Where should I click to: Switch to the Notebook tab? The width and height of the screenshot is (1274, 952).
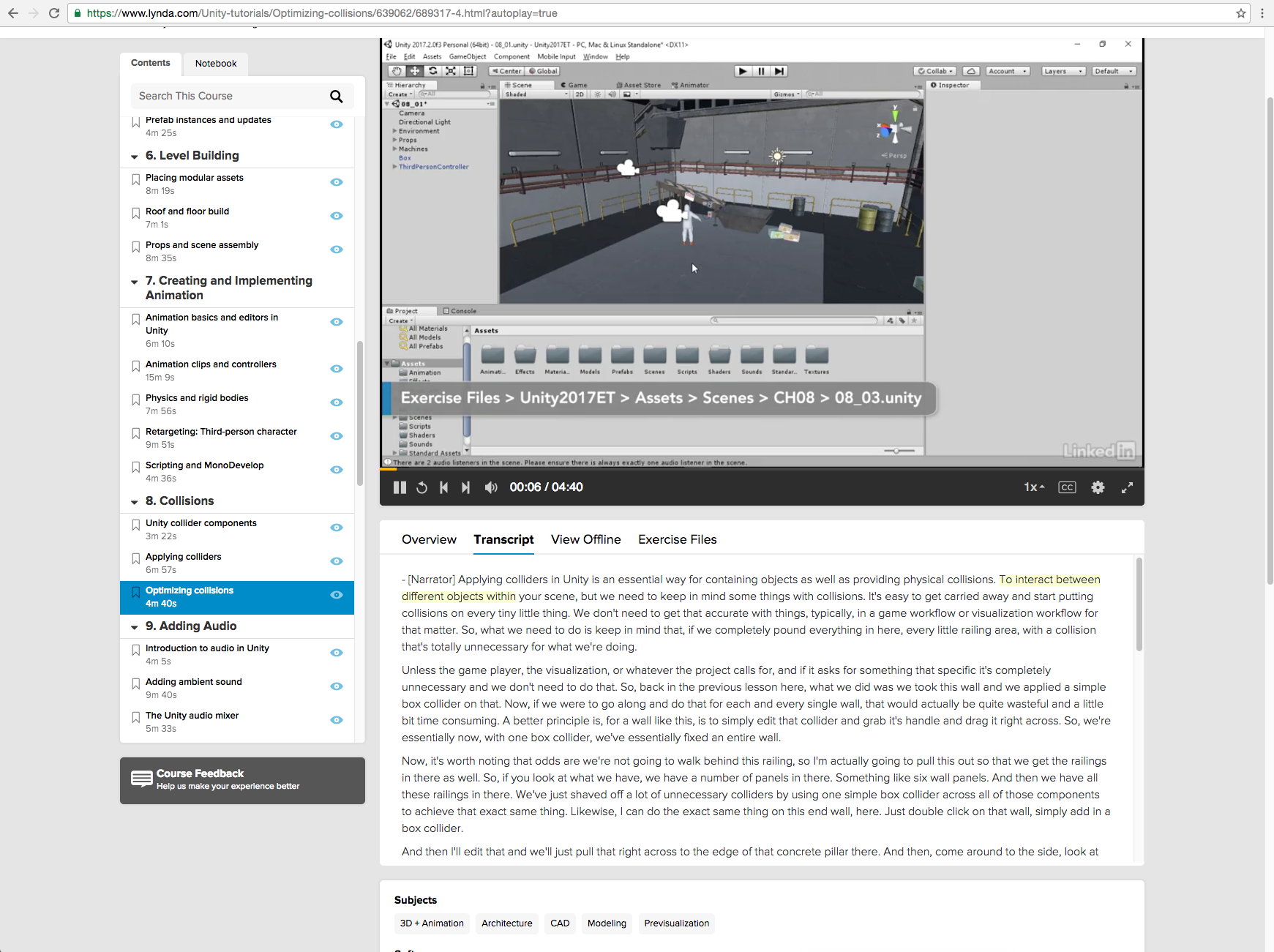tap(216, 64)
